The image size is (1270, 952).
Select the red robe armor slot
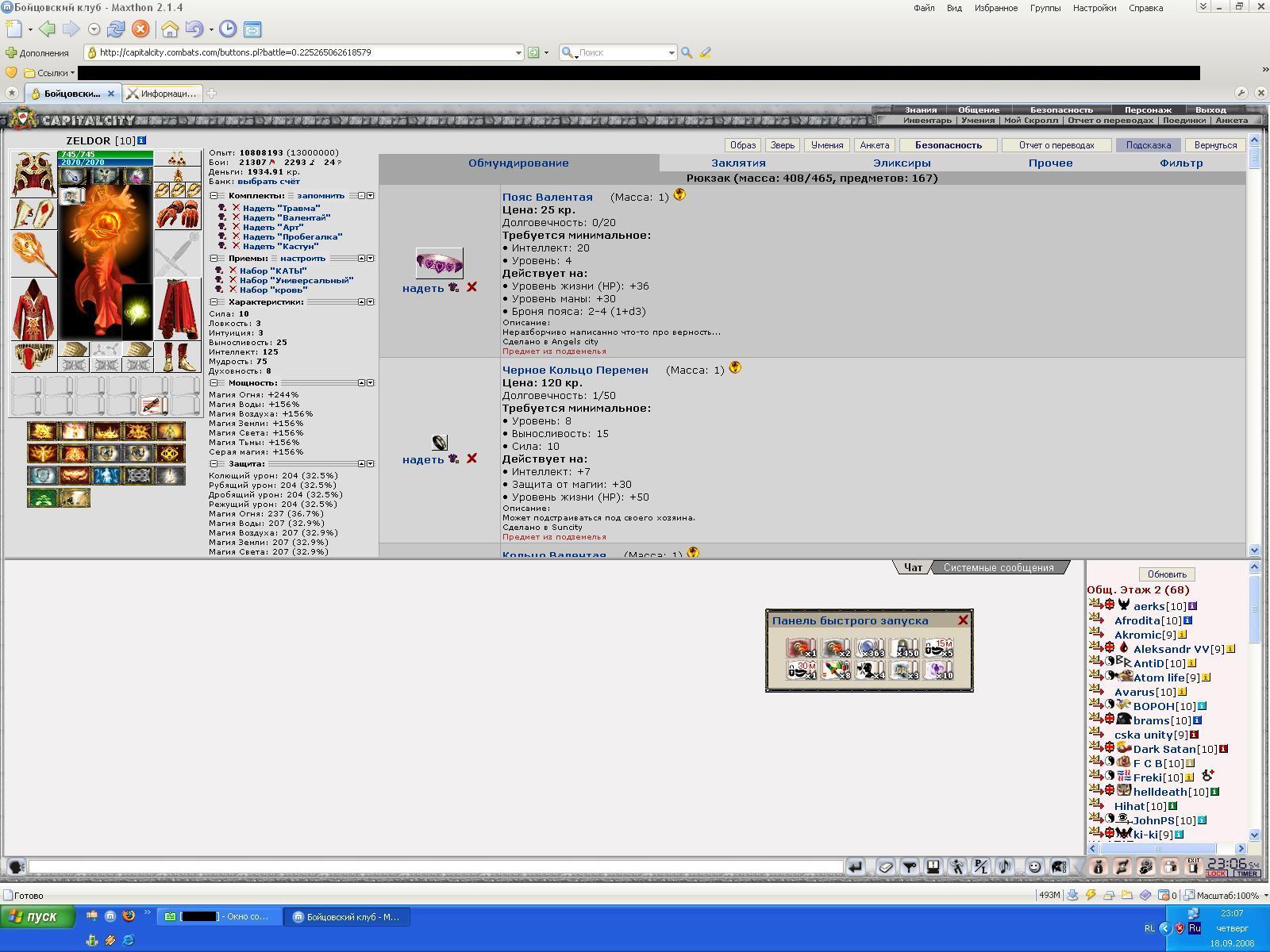(x=33, y=309)
